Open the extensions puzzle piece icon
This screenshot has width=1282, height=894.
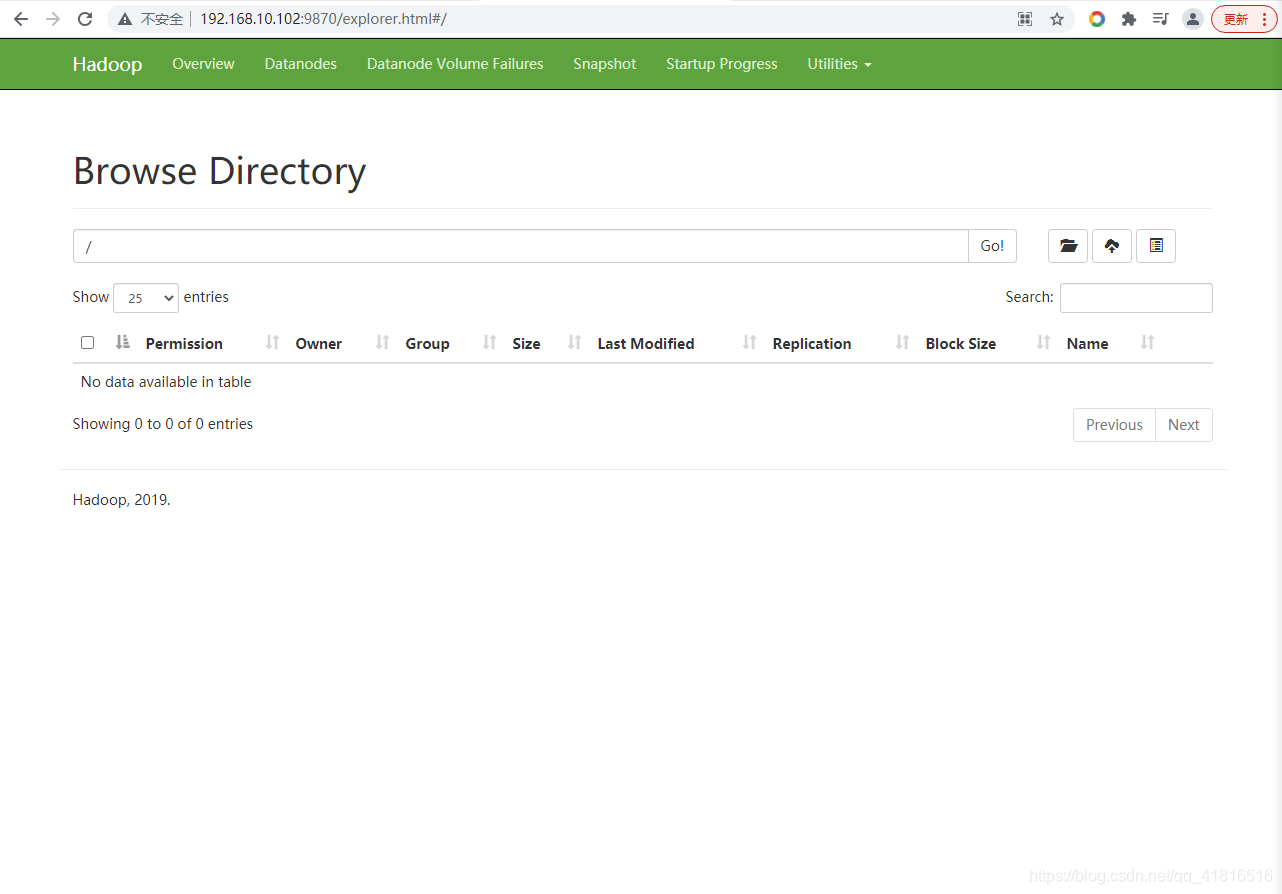(1129, 19)
